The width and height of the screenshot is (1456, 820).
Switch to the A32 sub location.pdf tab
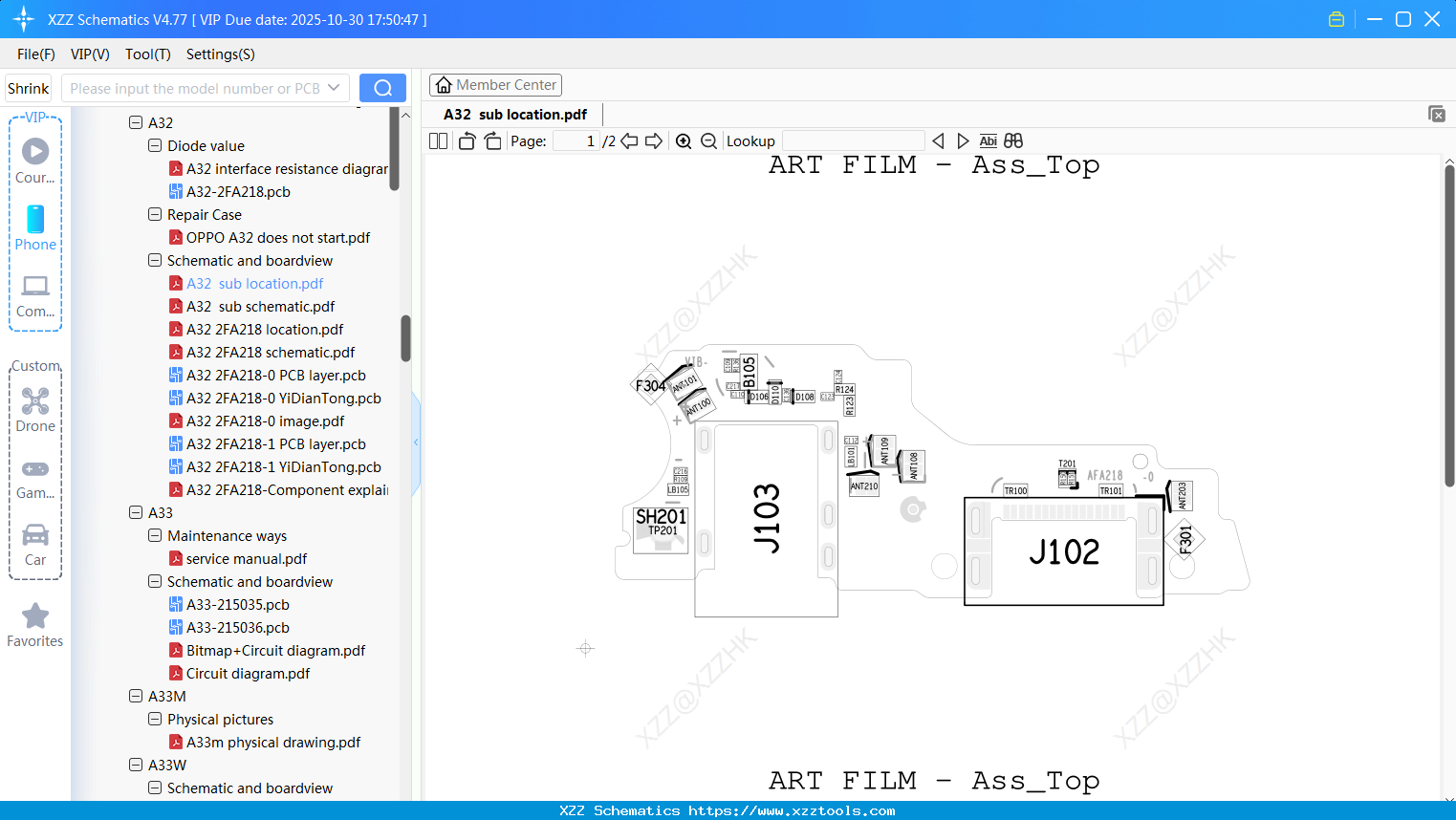pyautogui.click(x=513, y=114)
